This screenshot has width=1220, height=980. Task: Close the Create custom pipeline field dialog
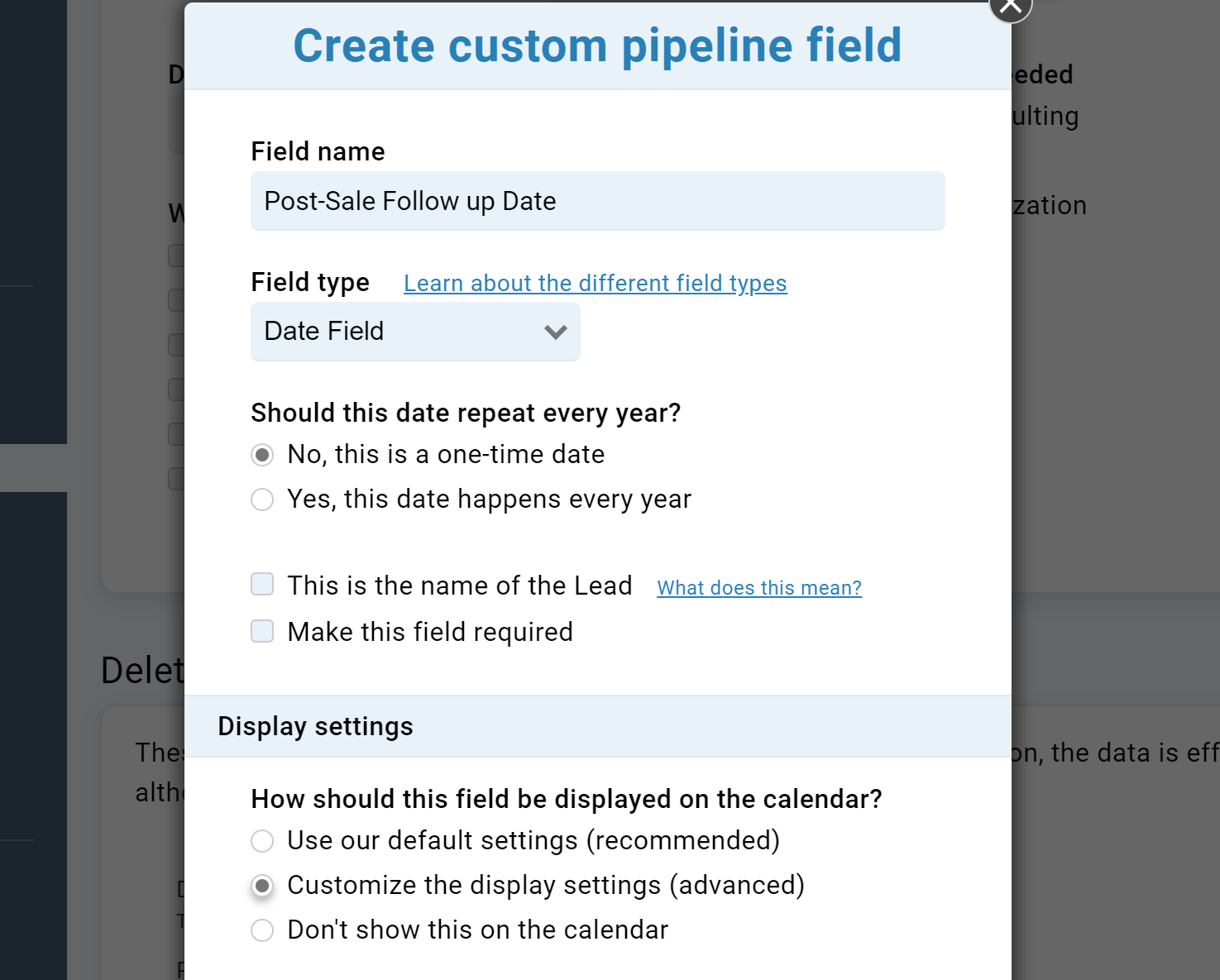click(x=1010, y=7)
